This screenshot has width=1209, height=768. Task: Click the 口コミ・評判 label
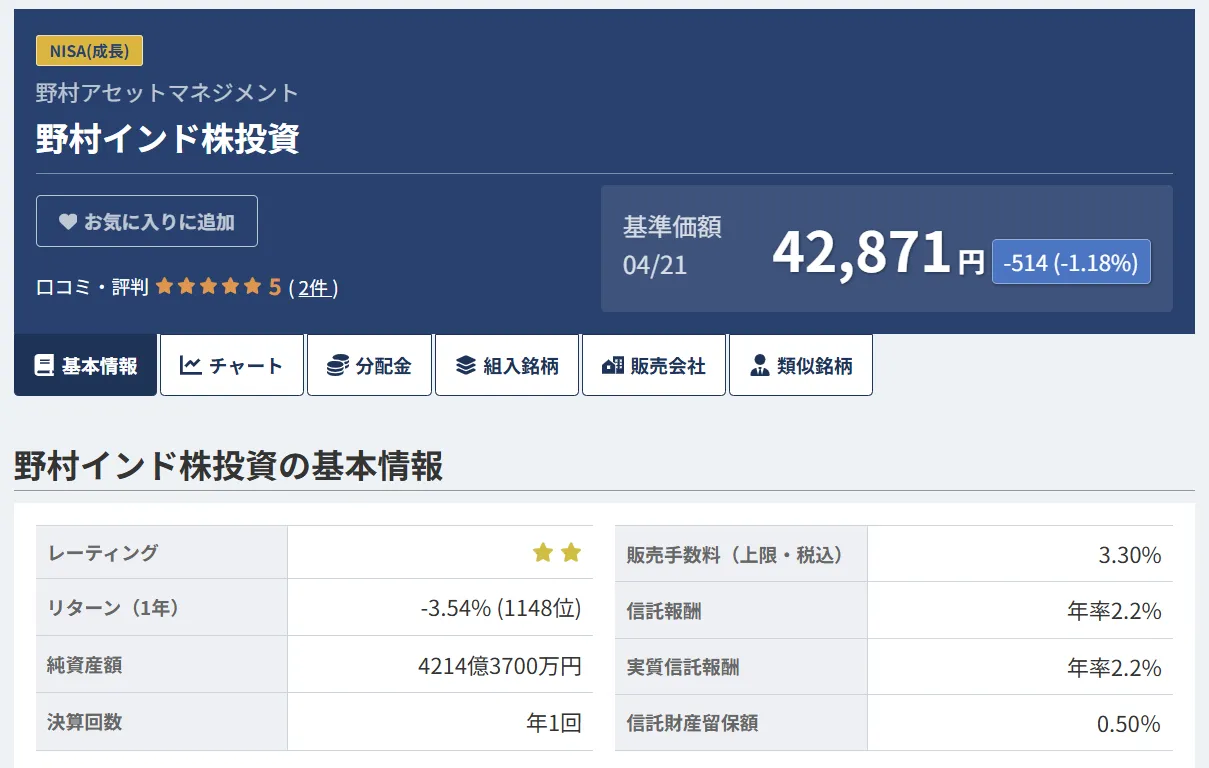tap(92, 288)
